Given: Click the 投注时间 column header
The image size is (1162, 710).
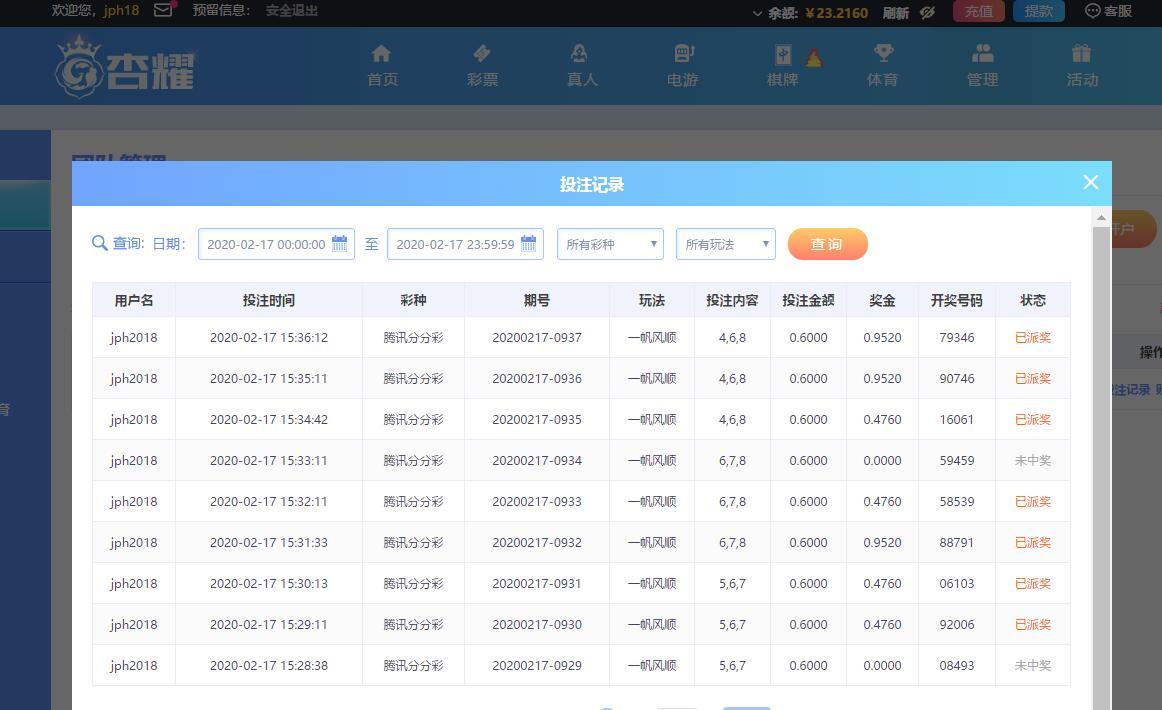Looking at the screenshot, I should coord(268,300).
